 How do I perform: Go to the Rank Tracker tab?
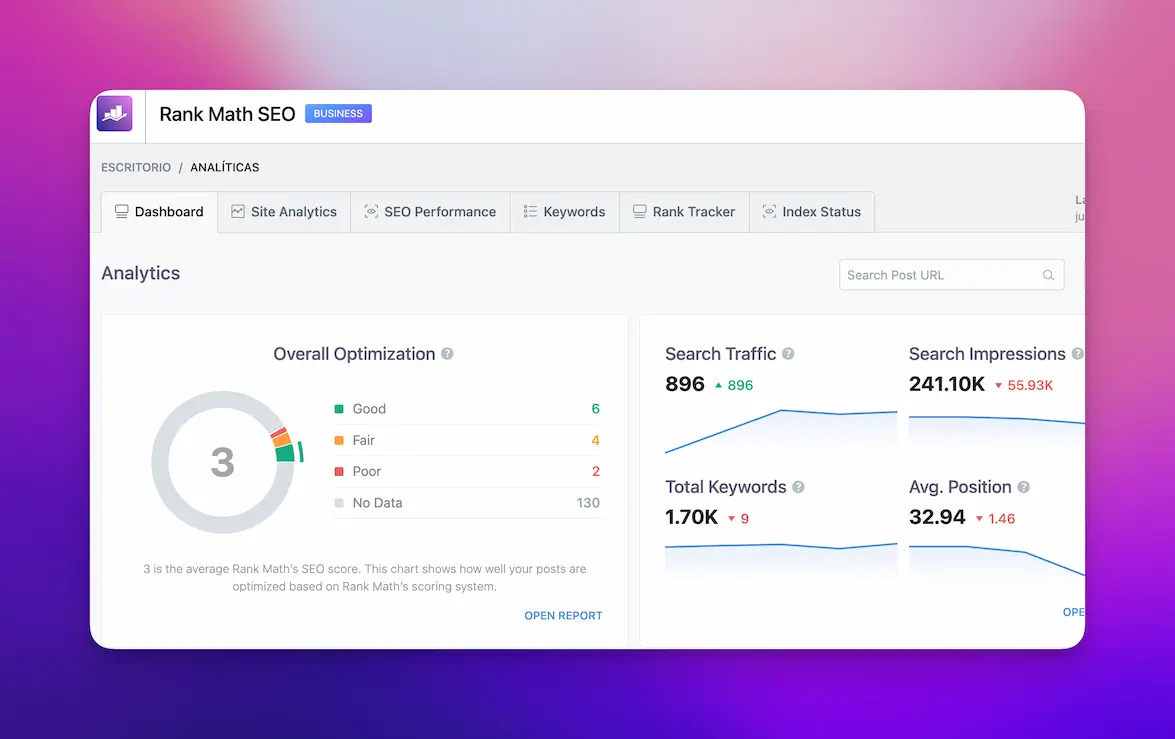(x=684, y=212)
